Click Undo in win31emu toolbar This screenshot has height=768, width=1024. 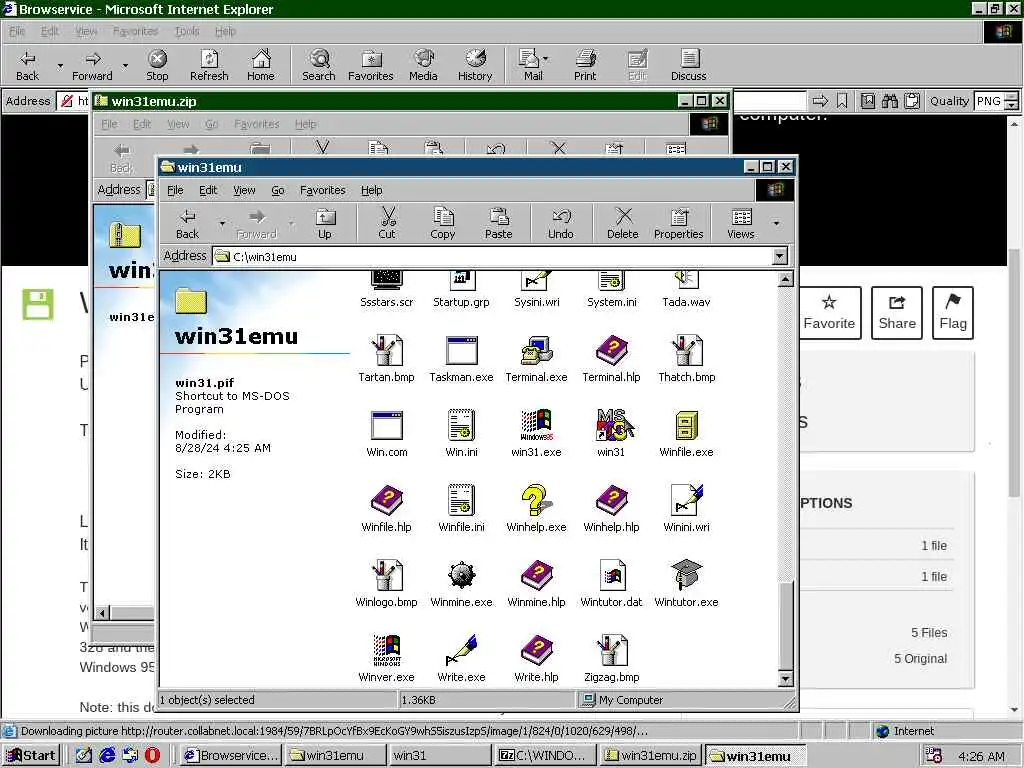click(560, 223)
